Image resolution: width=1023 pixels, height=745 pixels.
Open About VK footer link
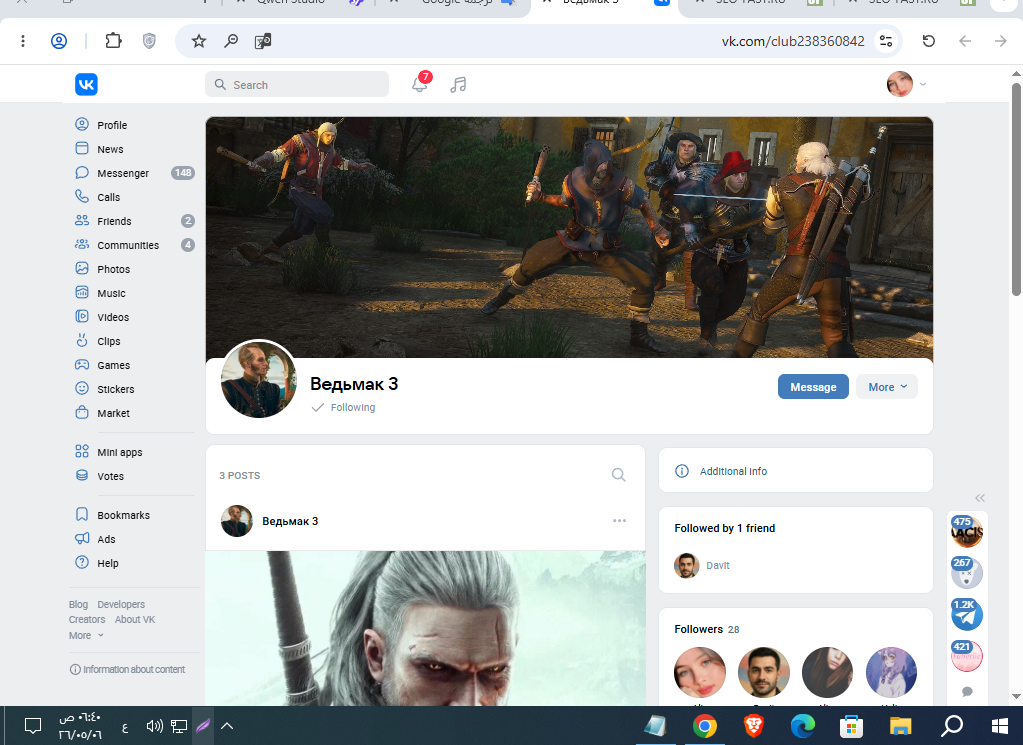pos(135,619)
